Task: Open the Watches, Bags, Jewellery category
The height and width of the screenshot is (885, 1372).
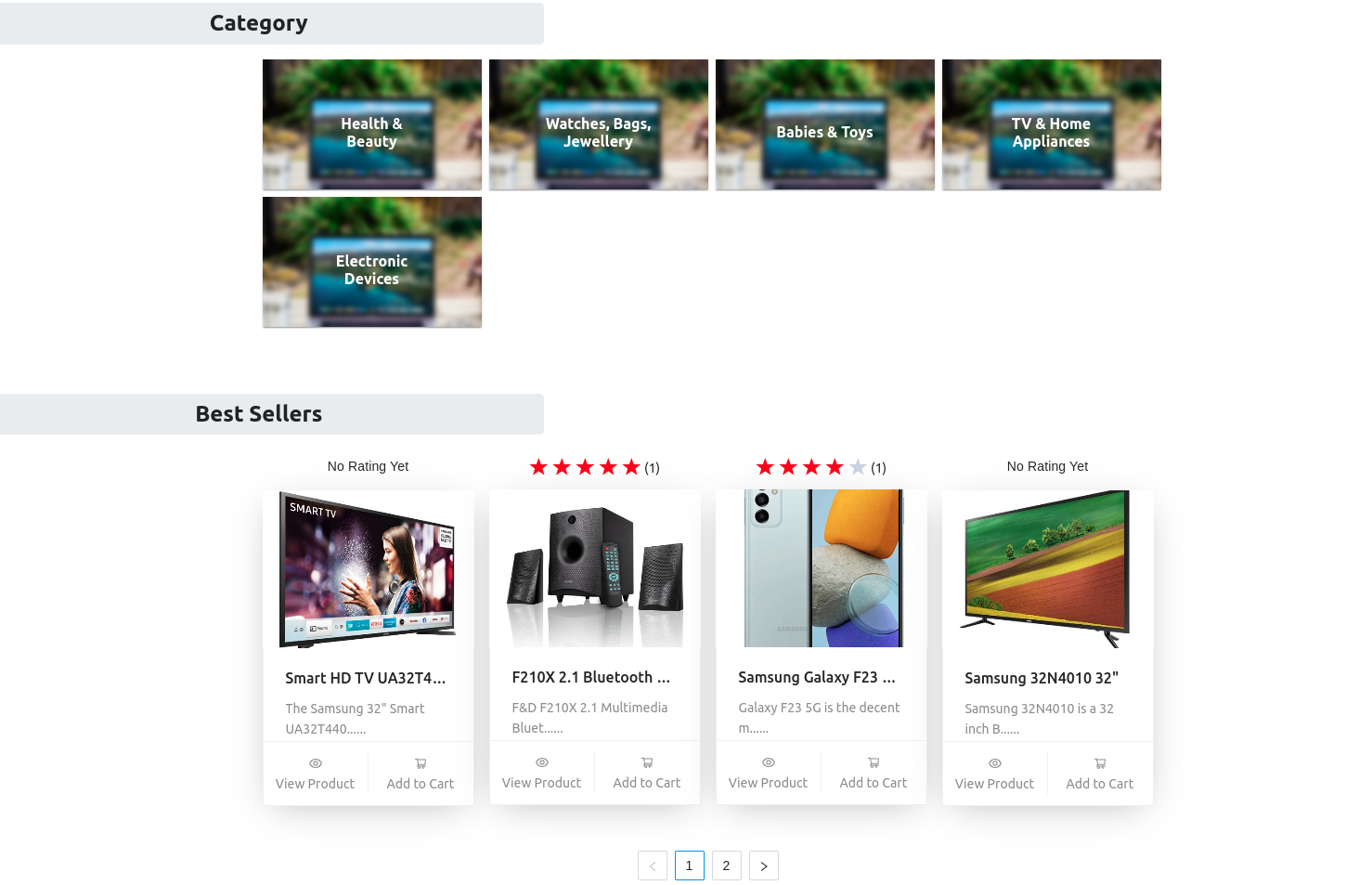Action: pyautogui.click(x=598, y=124)
